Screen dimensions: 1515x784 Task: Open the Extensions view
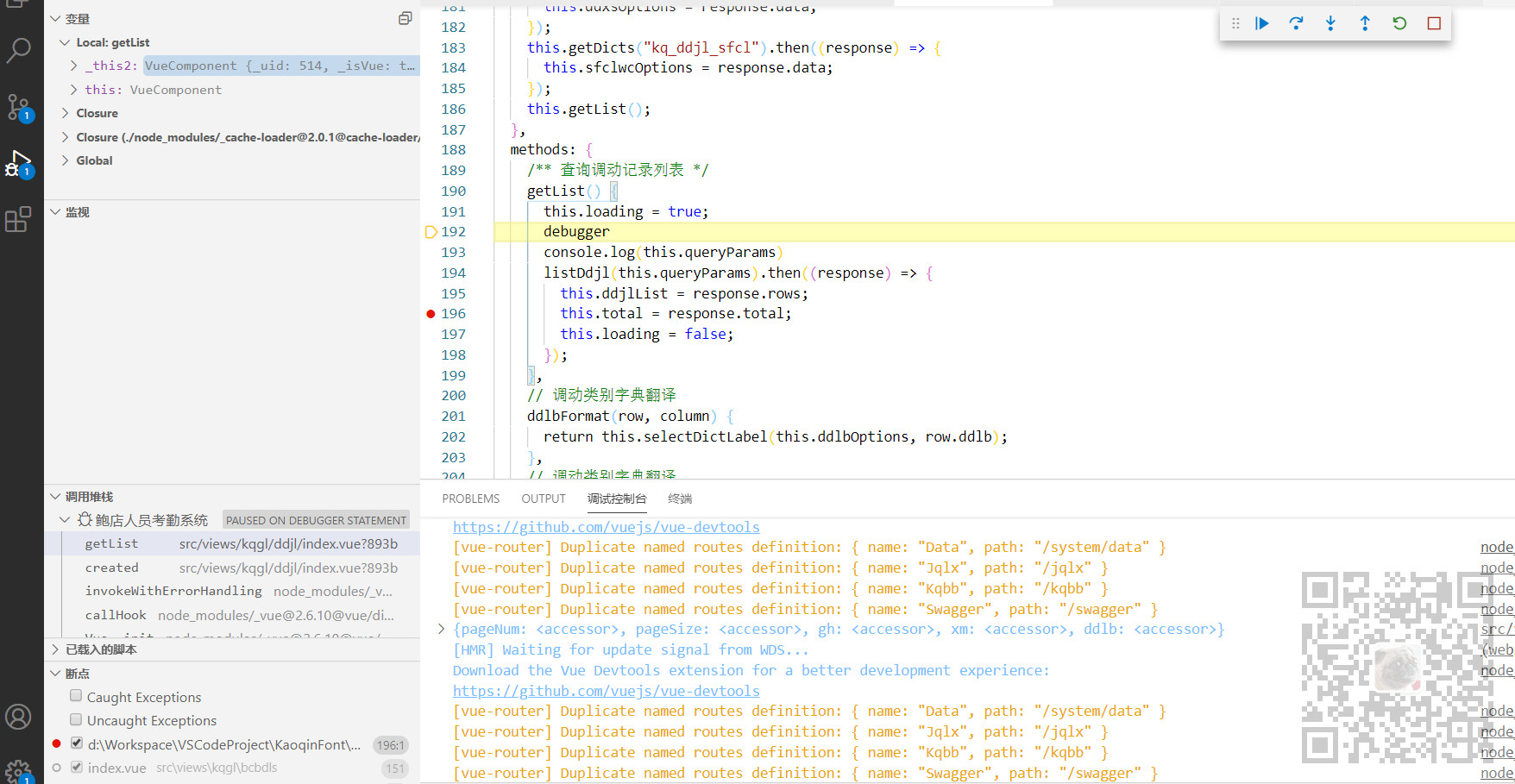[19, 219]
